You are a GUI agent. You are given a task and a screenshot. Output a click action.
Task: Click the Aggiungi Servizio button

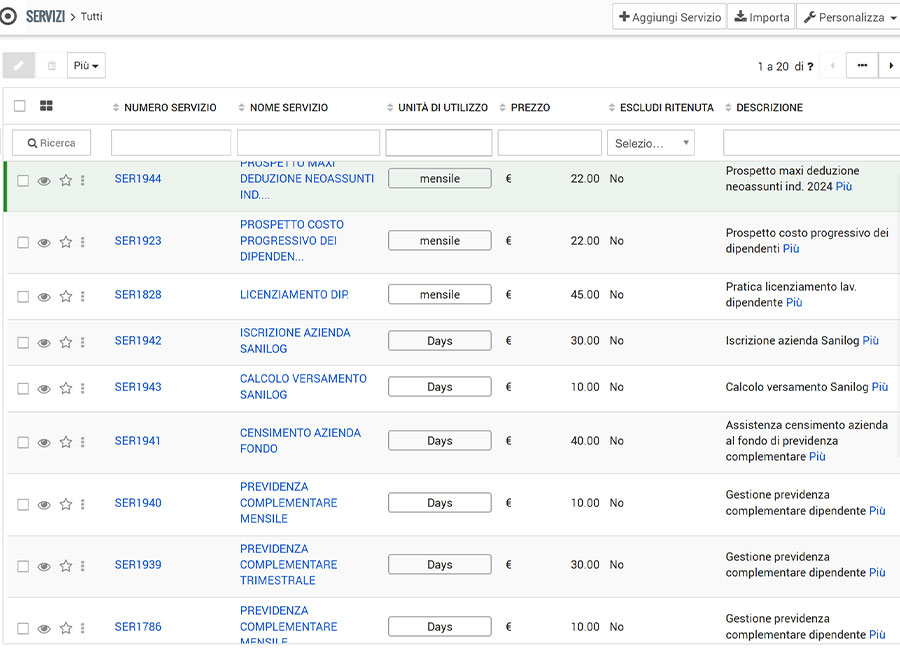click(x=669, y=17)
